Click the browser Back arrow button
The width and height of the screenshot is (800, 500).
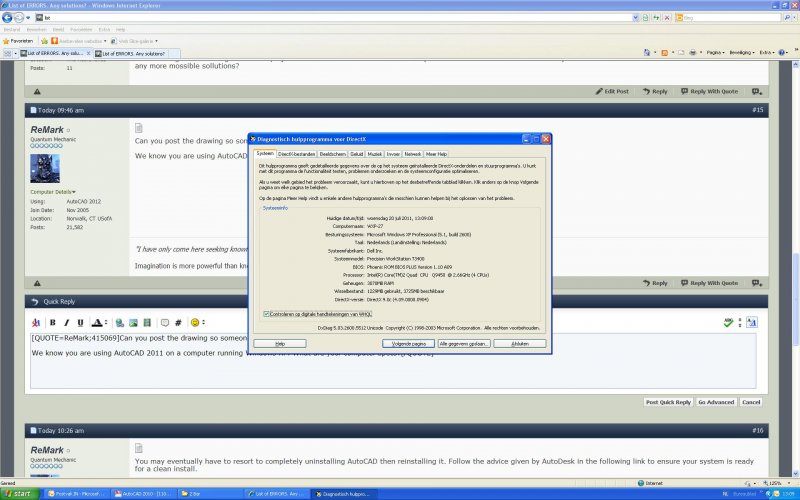[x=7, y=17]
